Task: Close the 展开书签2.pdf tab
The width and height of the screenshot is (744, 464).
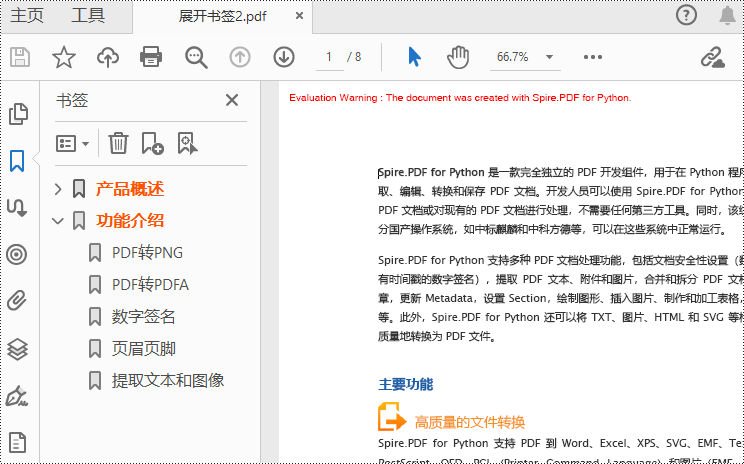Action: point(299,16)
